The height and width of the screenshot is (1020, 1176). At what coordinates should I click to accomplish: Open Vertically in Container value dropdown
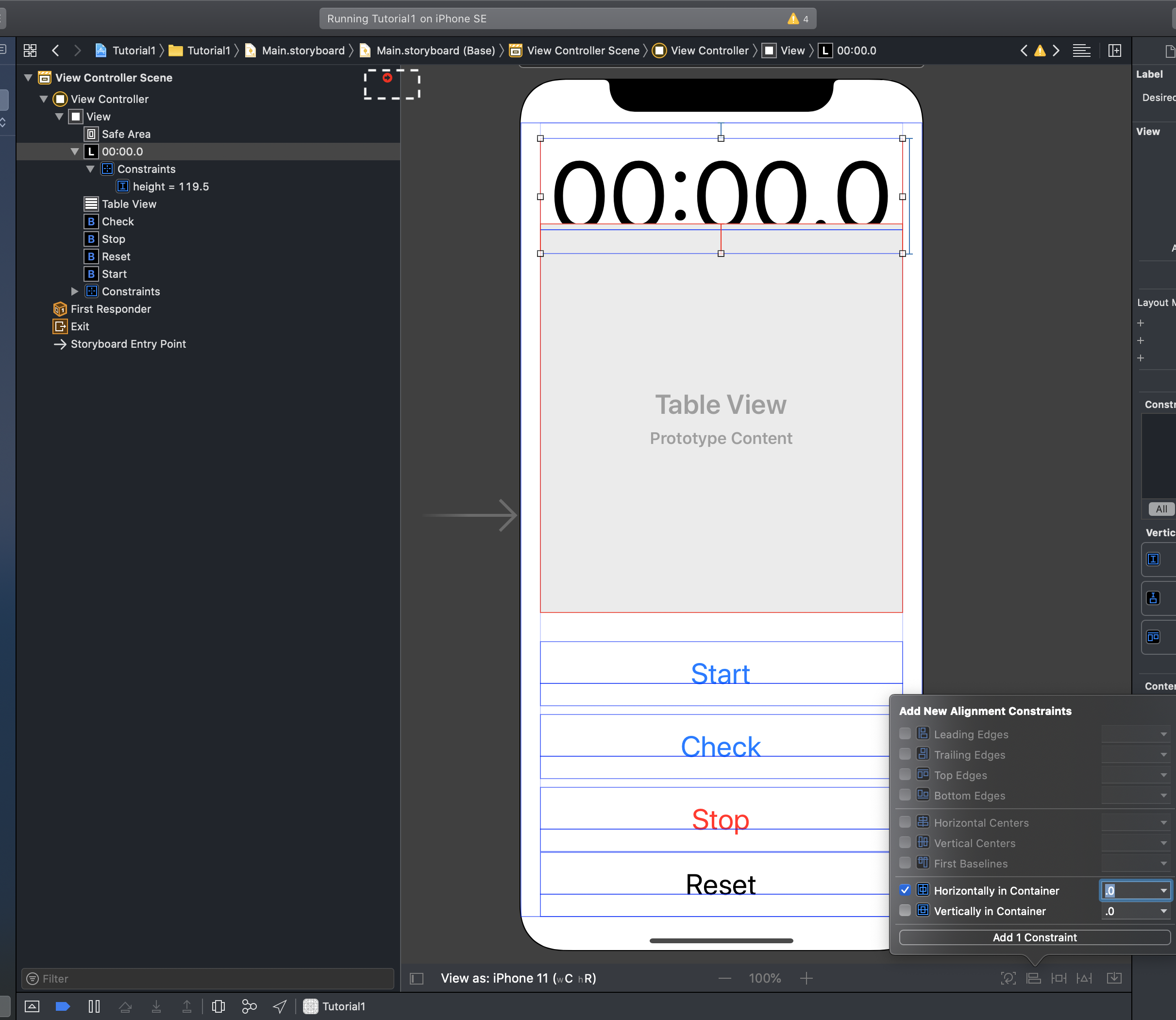tap(1163, 911)
